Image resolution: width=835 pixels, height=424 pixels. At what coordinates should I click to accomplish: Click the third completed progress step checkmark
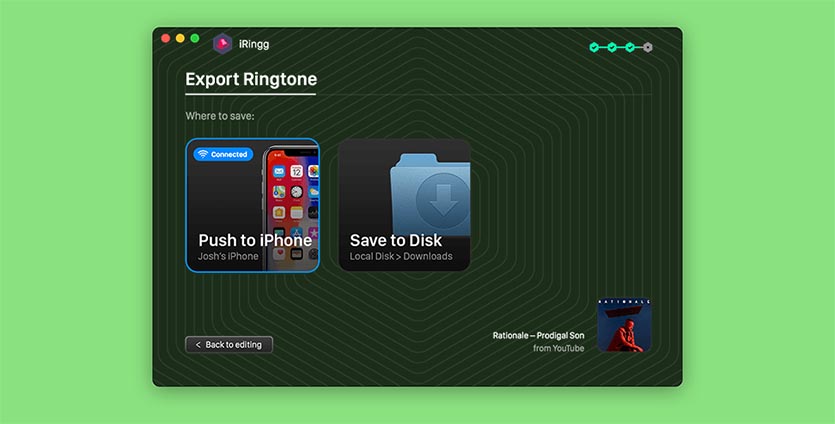pyautogui.click(x=630, y=47)
